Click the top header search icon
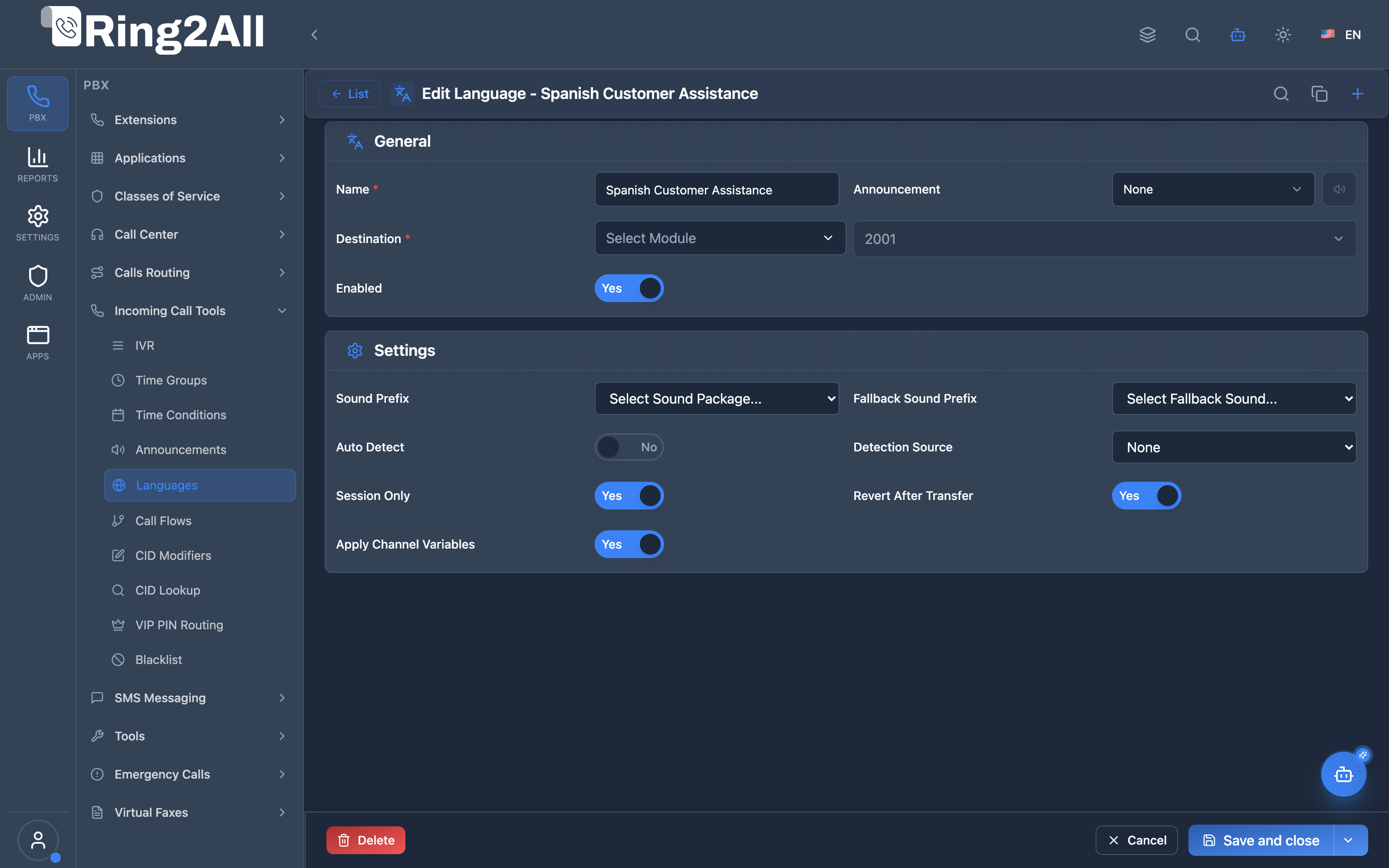The width and height of the screenshot is (1389, 868). [1193, 34]
